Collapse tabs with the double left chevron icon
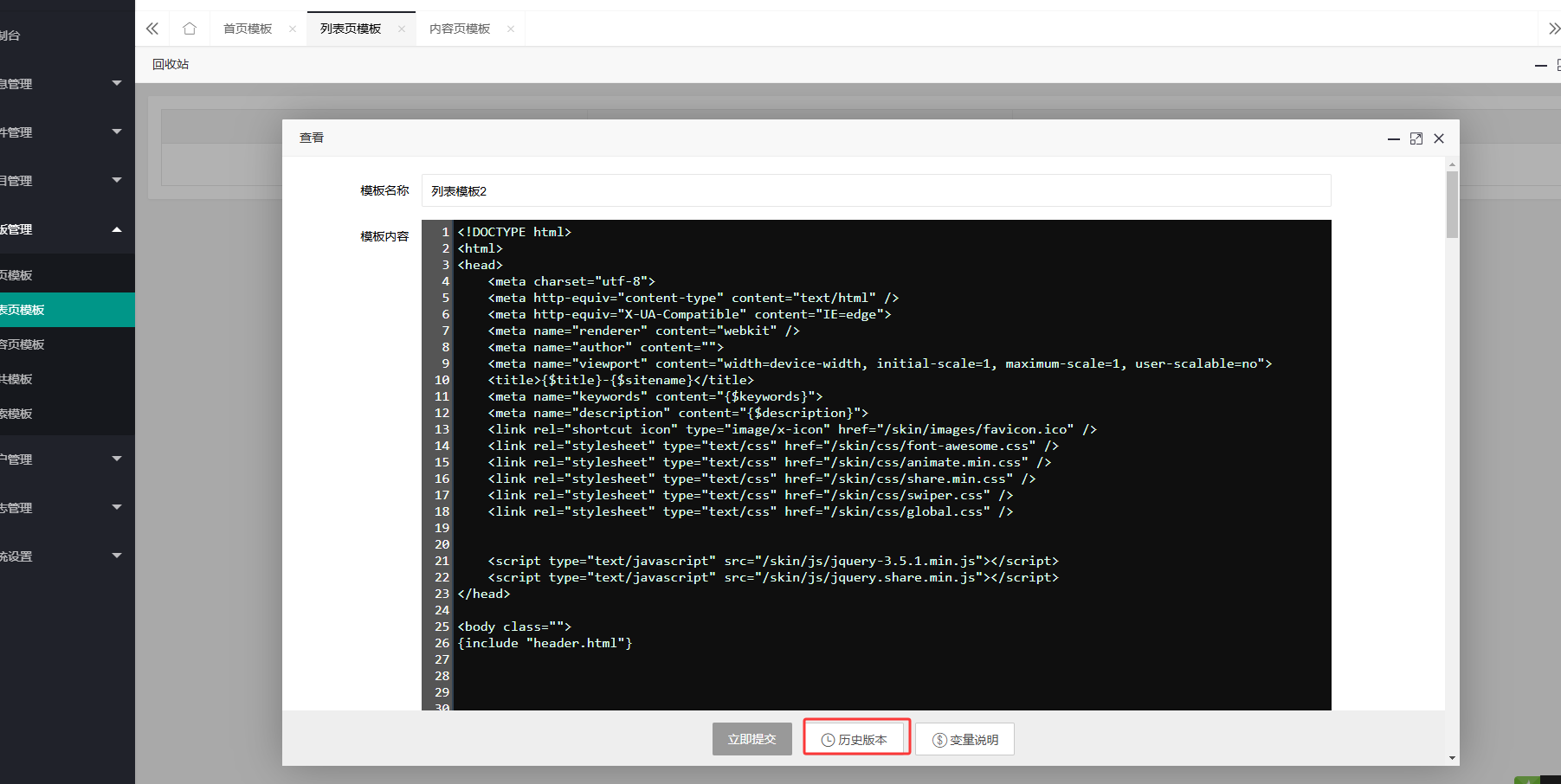1561x784 pixels. (152, 29)
